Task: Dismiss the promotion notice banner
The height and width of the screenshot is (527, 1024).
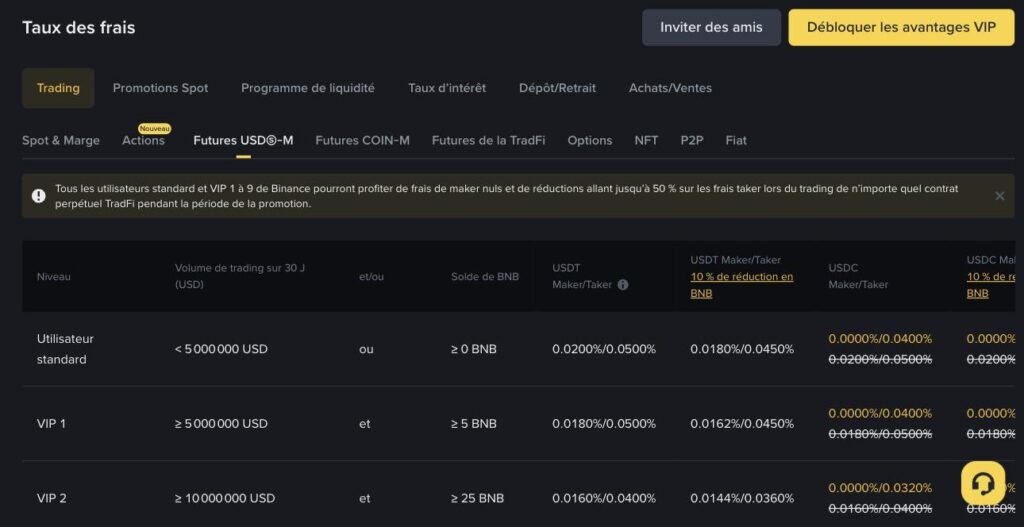Action: coord(999,196)
